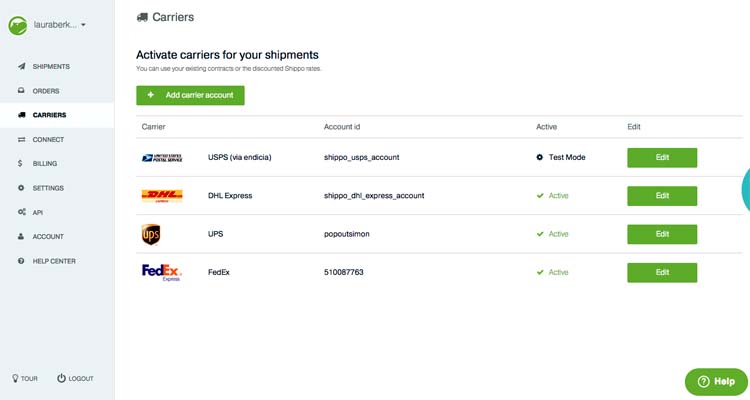Click the Shipments paper plane icon
750x400 pixels.
tap(22, 66)
